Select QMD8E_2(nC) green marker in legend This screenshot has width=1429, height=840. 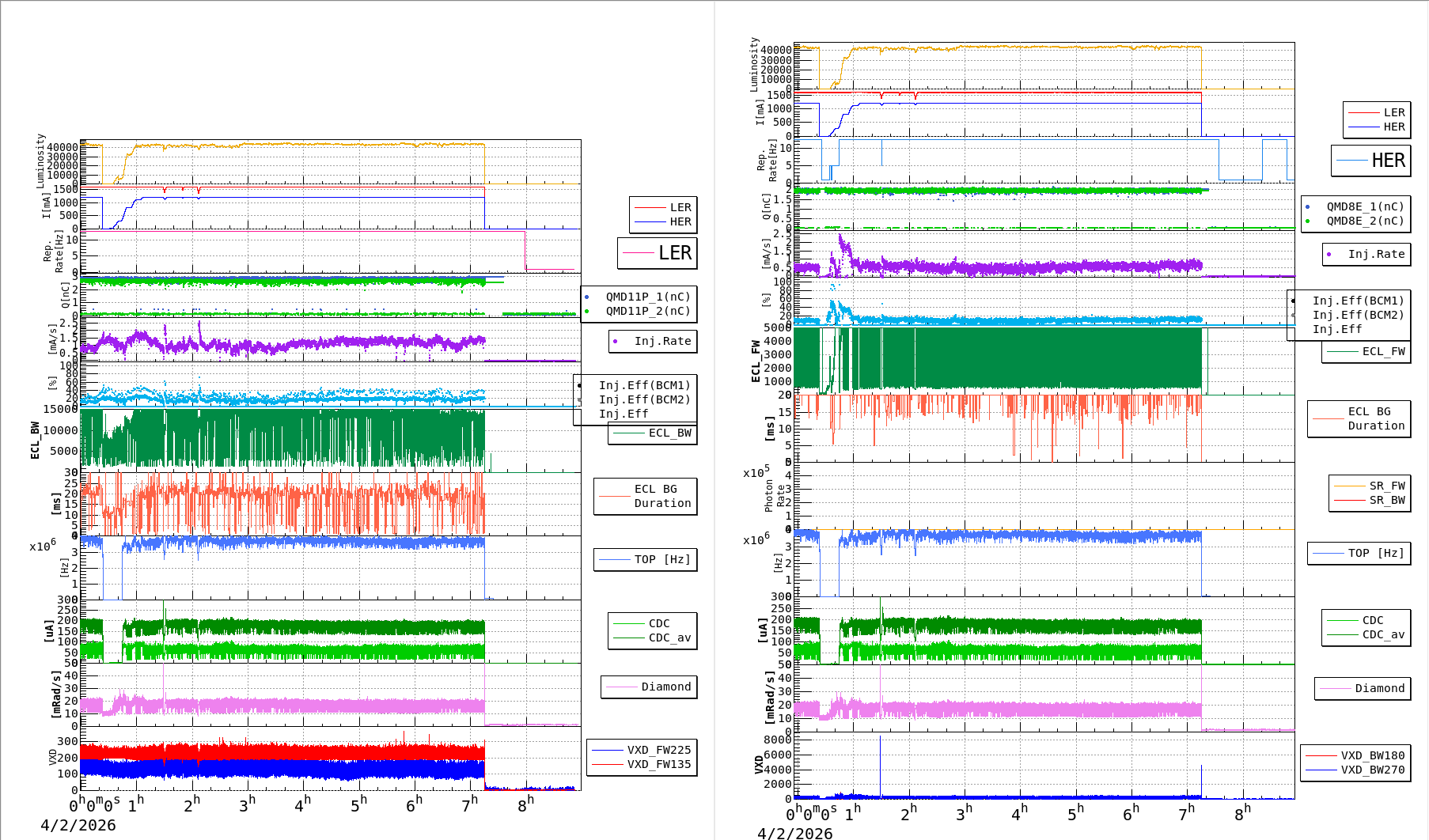coord(1308,221)
